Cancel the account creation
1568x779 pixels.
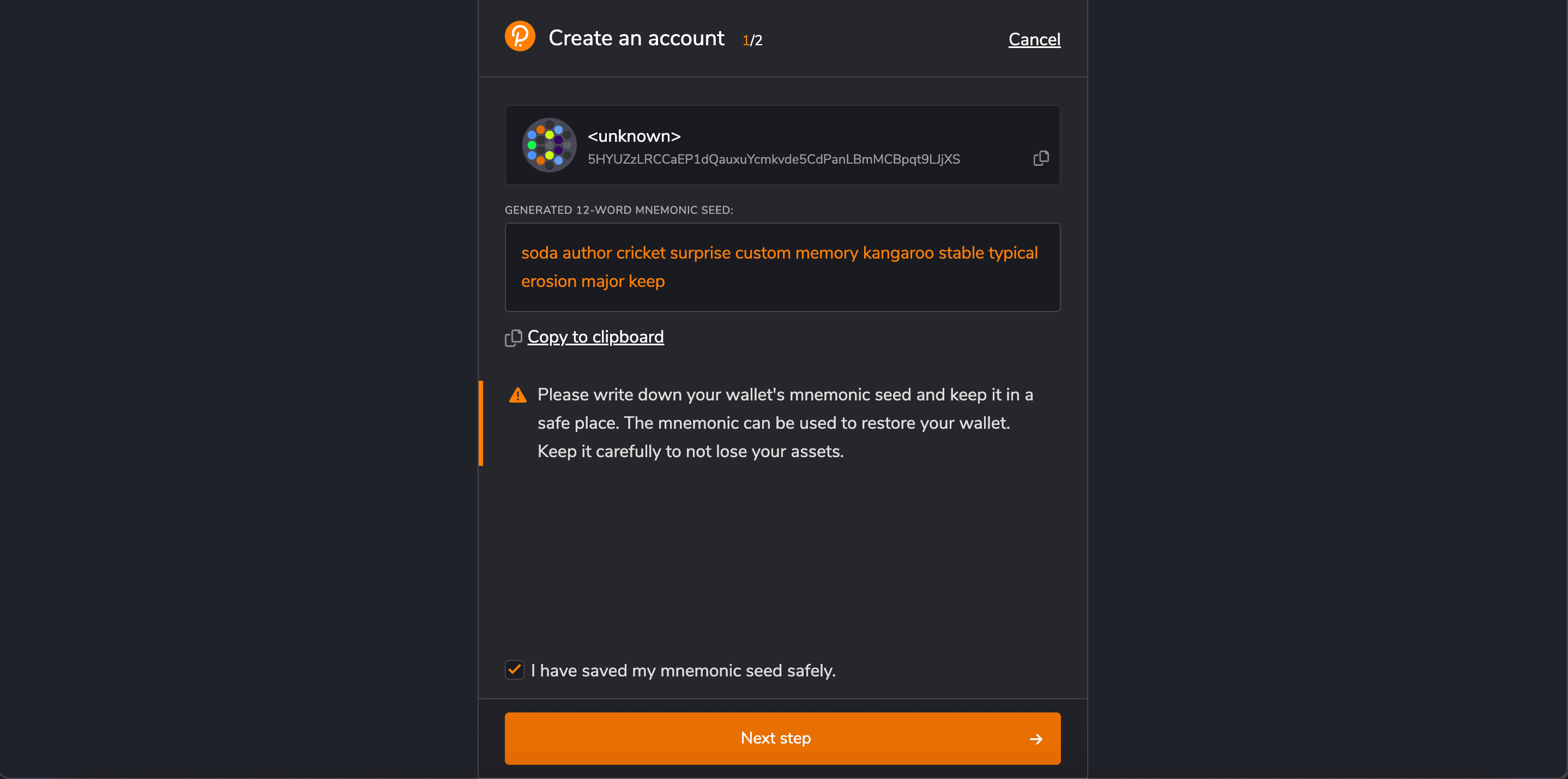pyautogui.click(x=1034, y=40)
